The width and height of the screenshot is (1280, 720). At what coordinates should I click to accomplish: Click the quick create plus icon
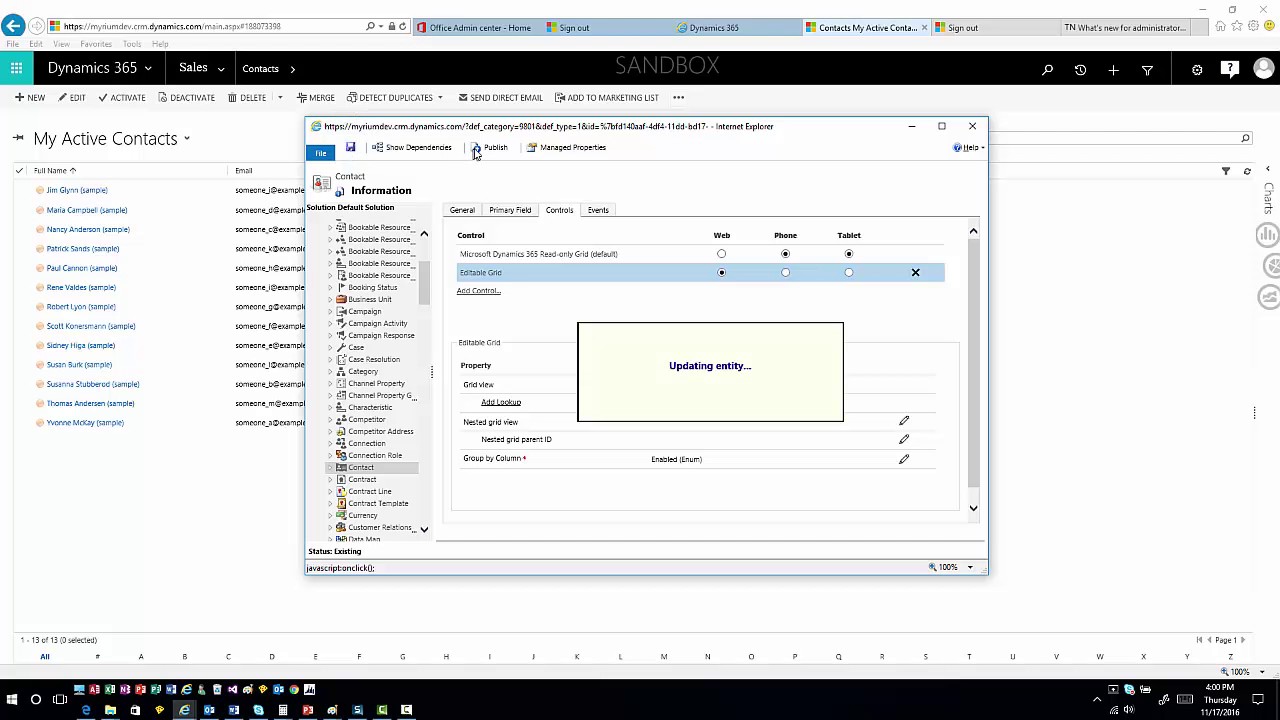click(x=1113, y=70)
